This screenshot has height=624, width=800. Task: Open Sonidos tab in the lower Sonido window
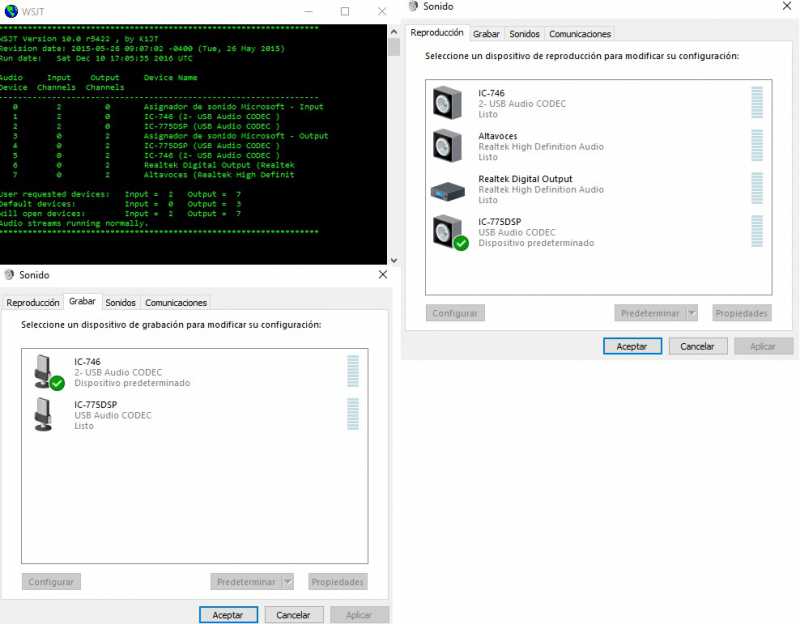pyautogui.click(x=120, y=303)
